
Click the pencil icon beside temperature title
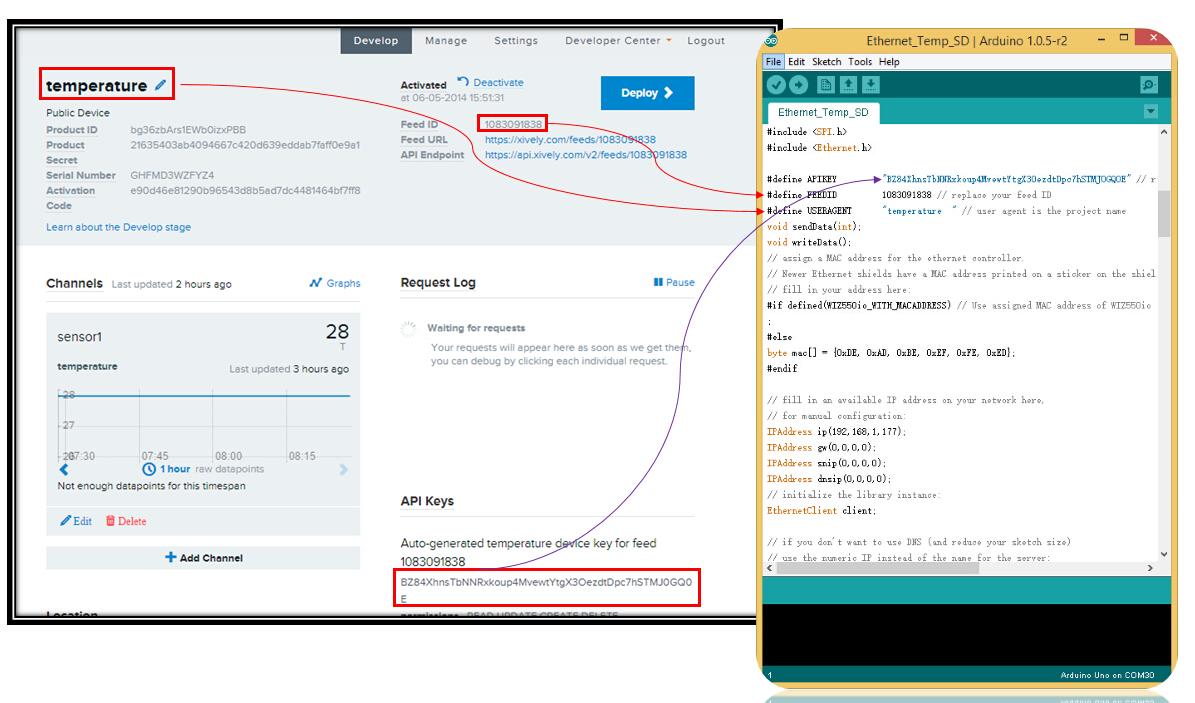(160, 85)
